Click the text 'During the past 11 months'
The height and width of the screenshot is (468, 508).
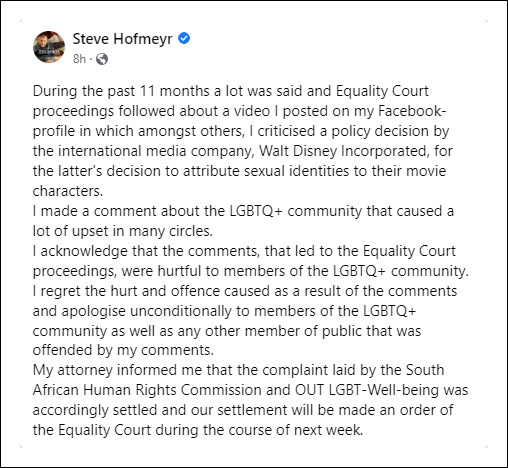(121, 91)
